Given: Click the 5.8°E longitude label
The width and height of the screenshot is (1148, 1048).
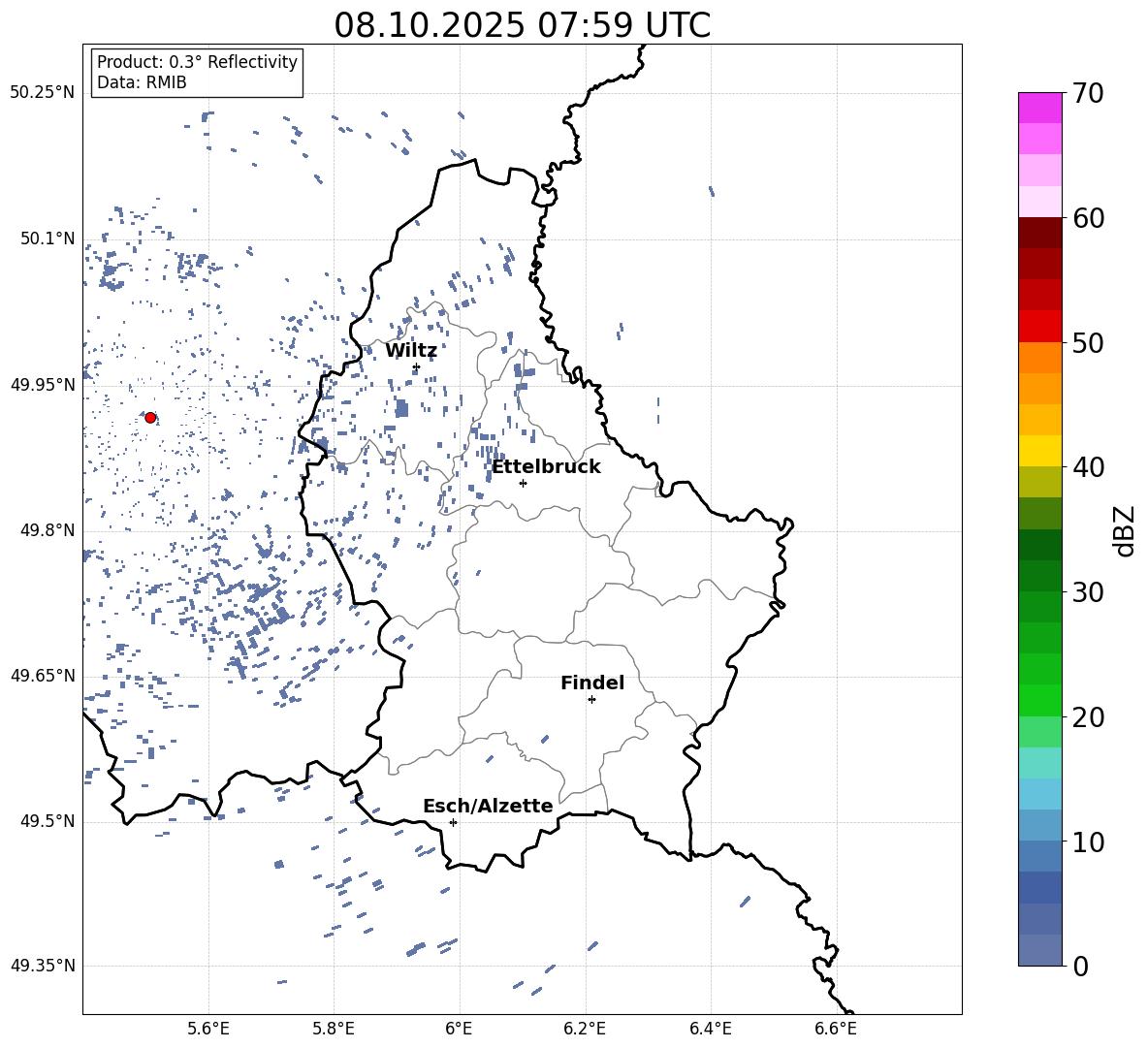Looking at the screenshot, I should (334, 1029).
